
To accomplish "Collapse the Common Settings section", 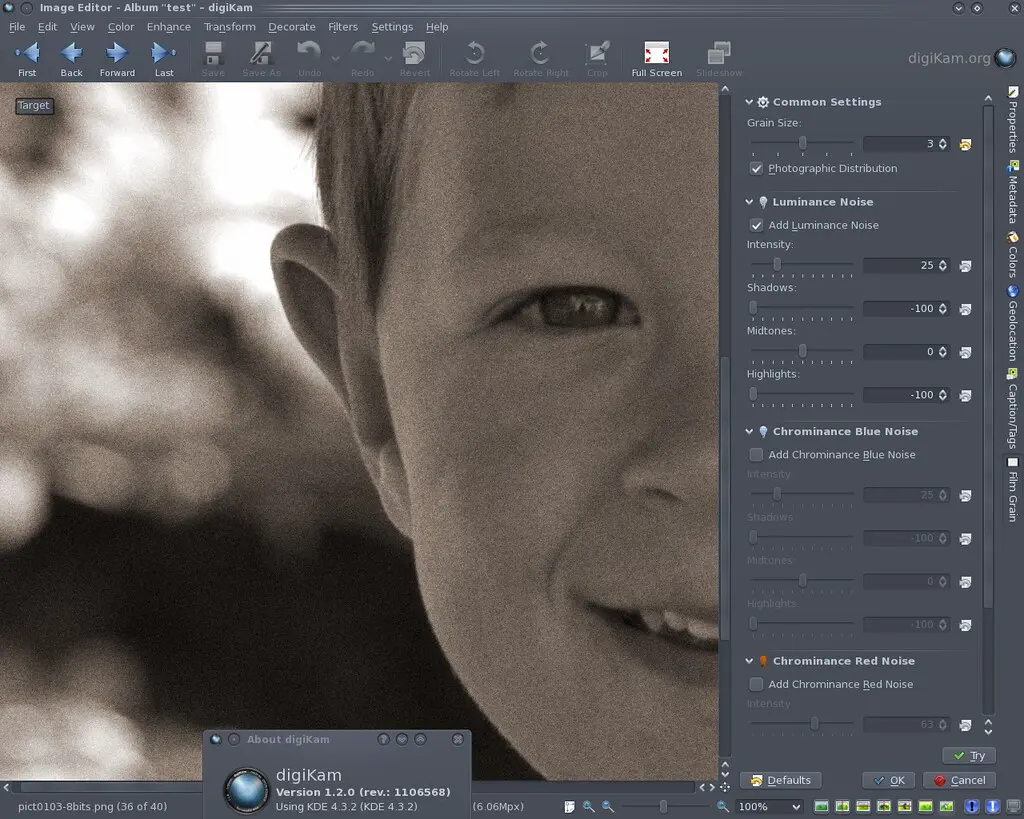I will [750, 102].
